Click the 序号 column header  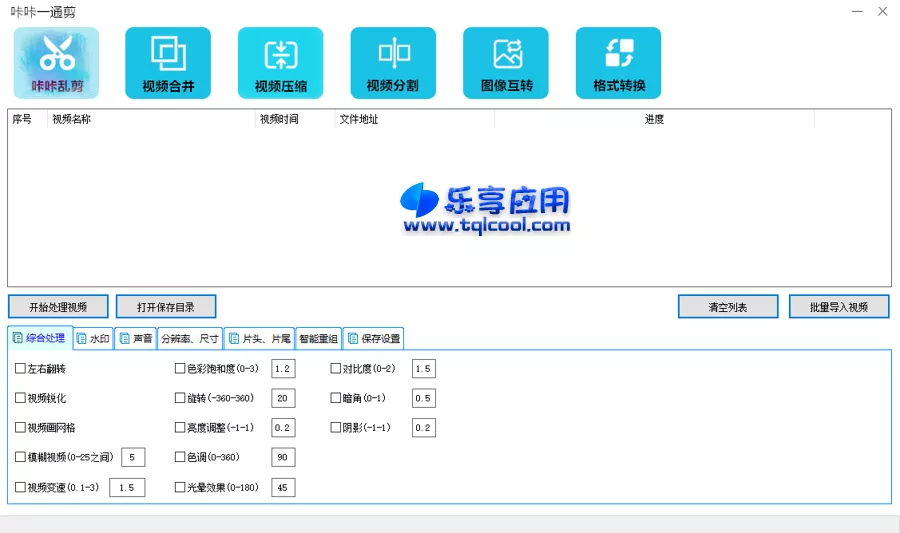click(28, 119)
